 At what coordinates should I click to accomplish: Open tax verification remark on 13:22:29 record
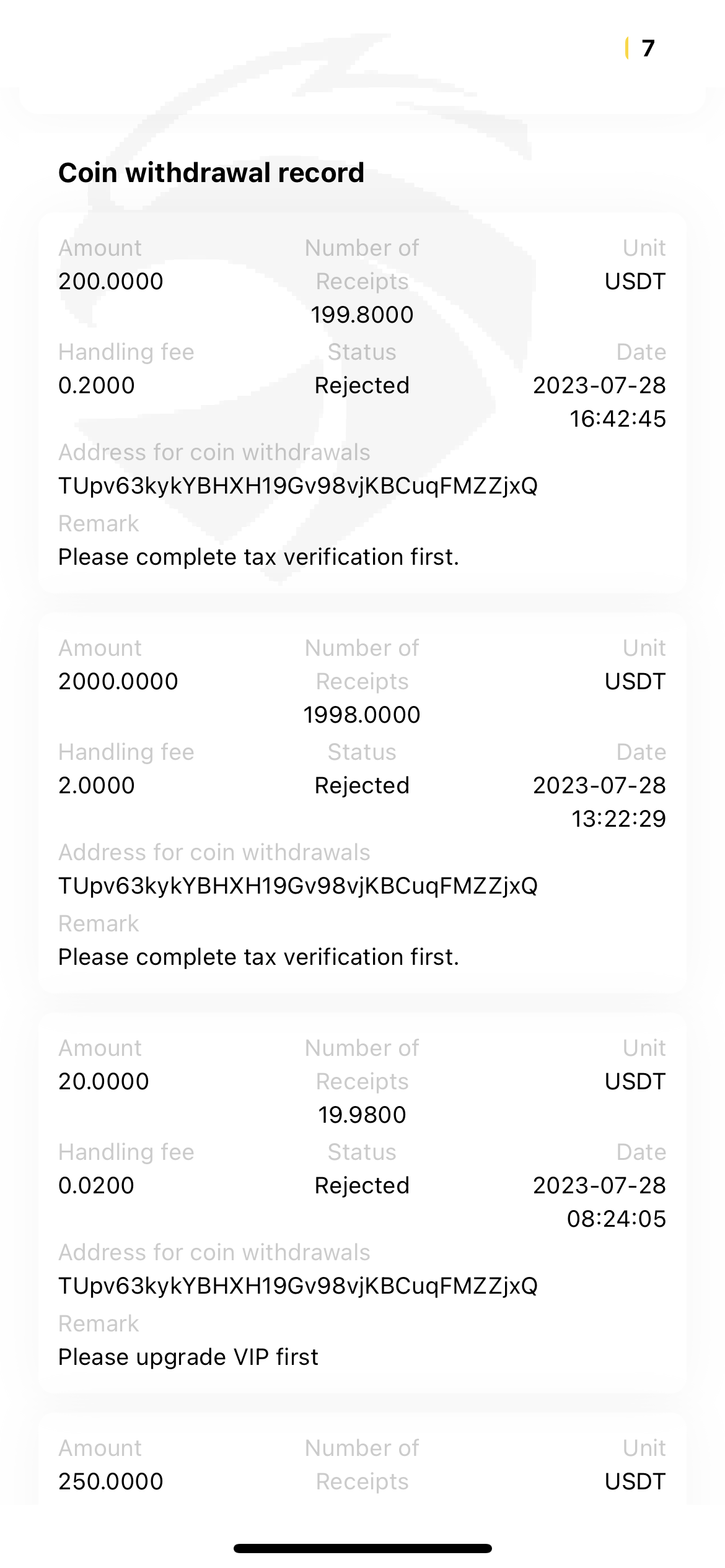point(258,957)
